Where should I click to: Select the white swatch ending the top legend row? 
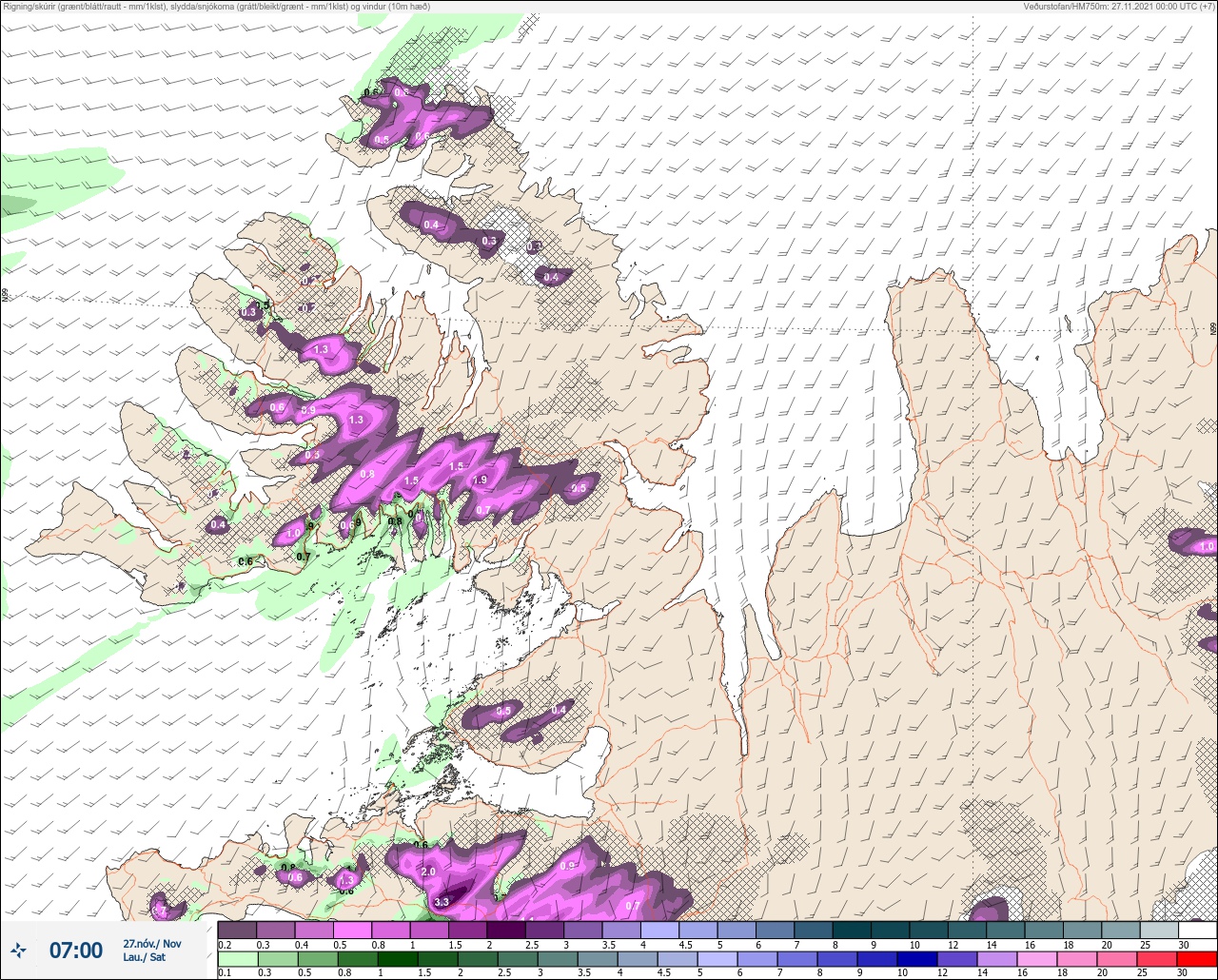pos(1196,930)
